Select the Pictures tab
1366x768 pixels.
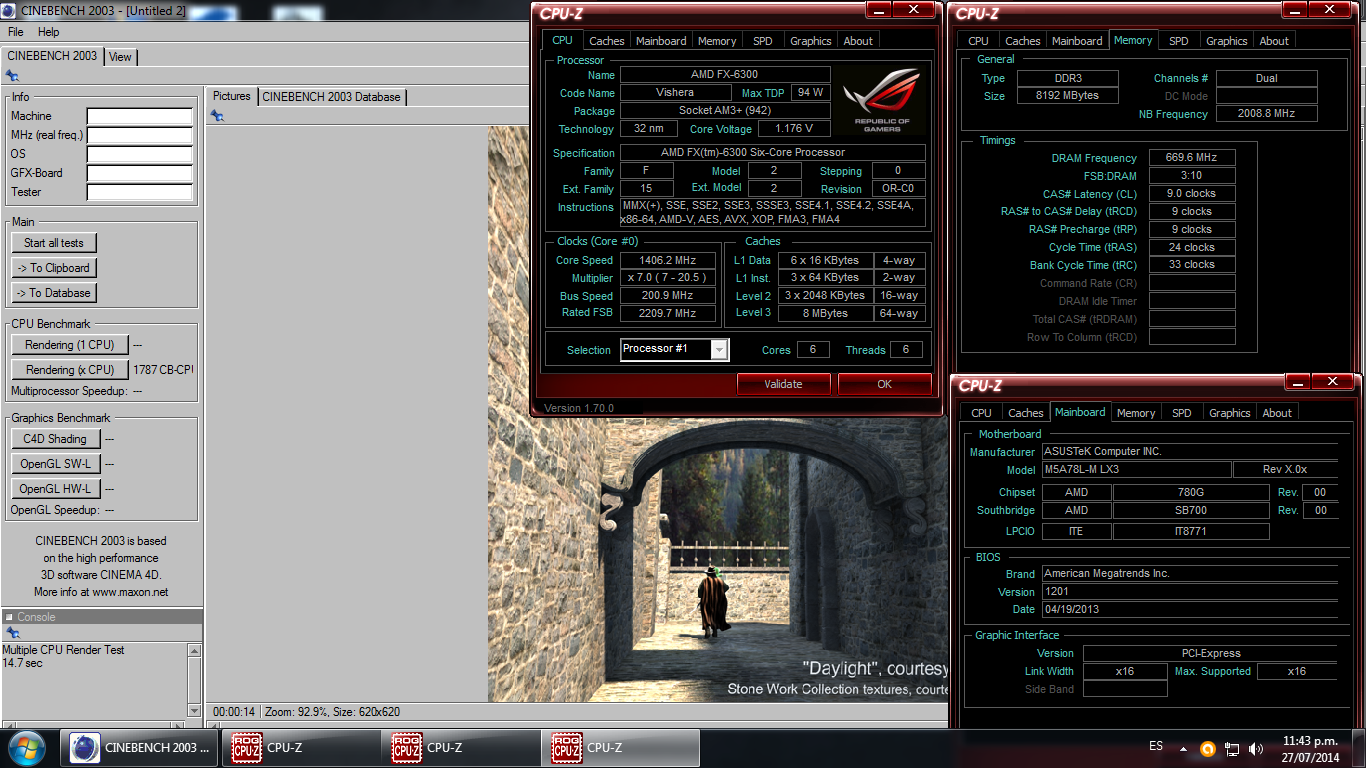(x=232, y=96)
